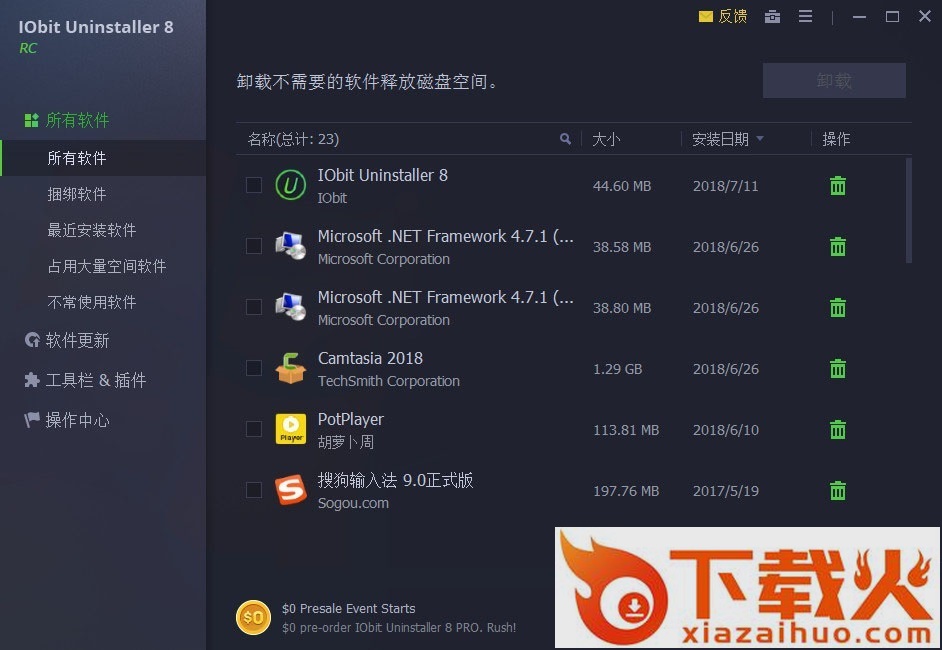Click the 软件更新 refresh icon in sidebar

[x=32, y=340]
